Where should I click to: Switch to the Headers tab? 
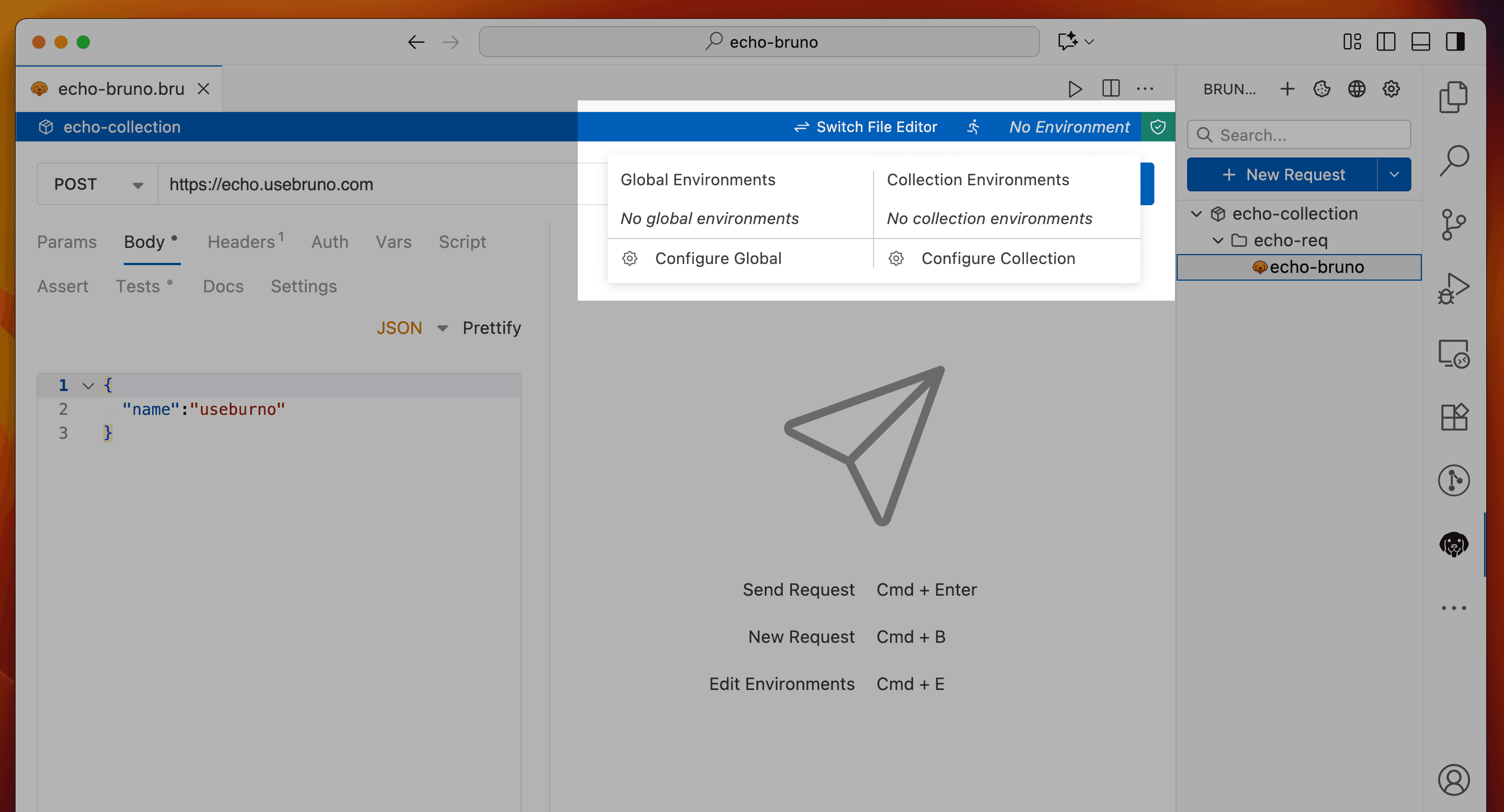tap(241, 241)
